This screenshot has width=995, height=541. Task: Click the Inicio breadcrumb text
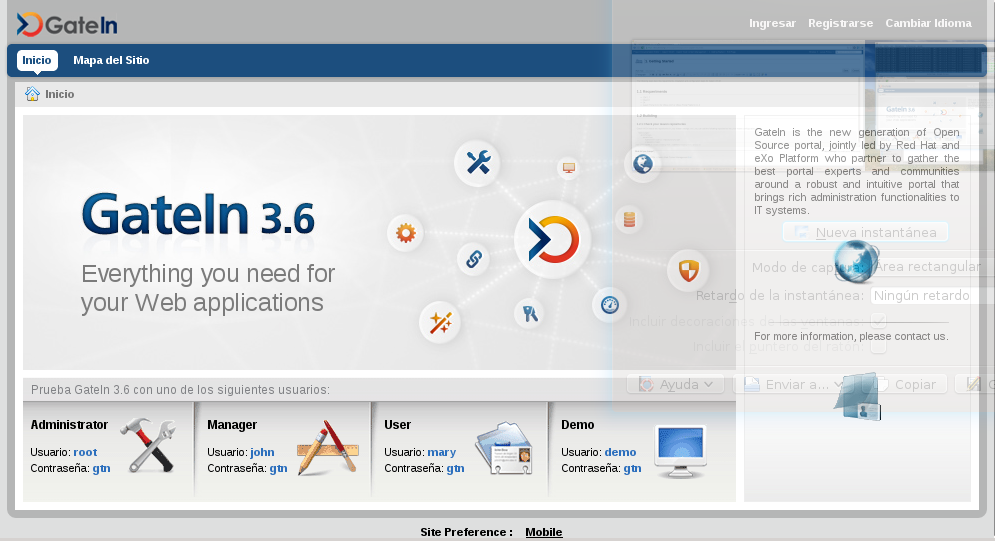point(60,94)
